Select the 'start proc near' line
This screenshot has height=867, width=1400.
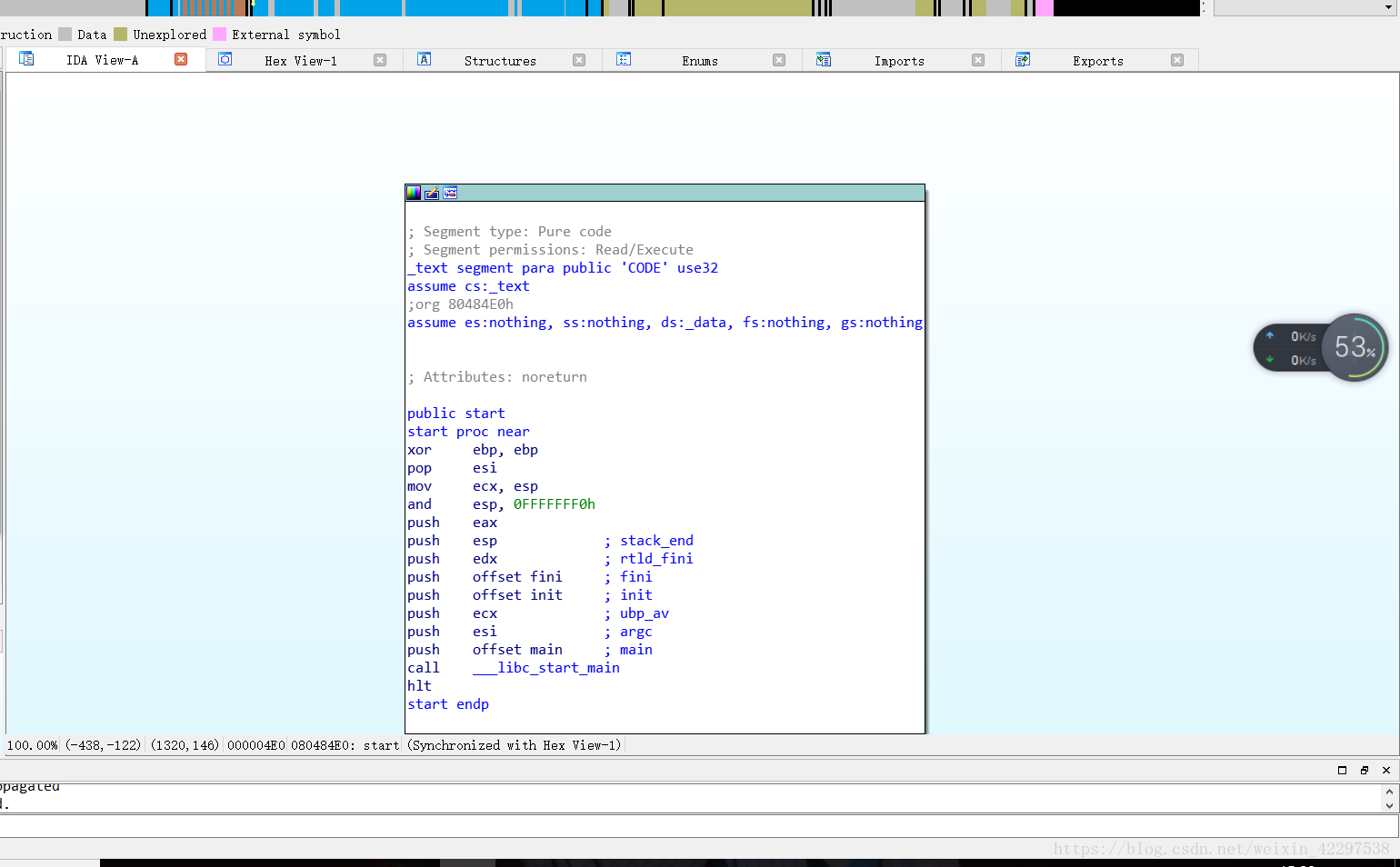point(468,432)
